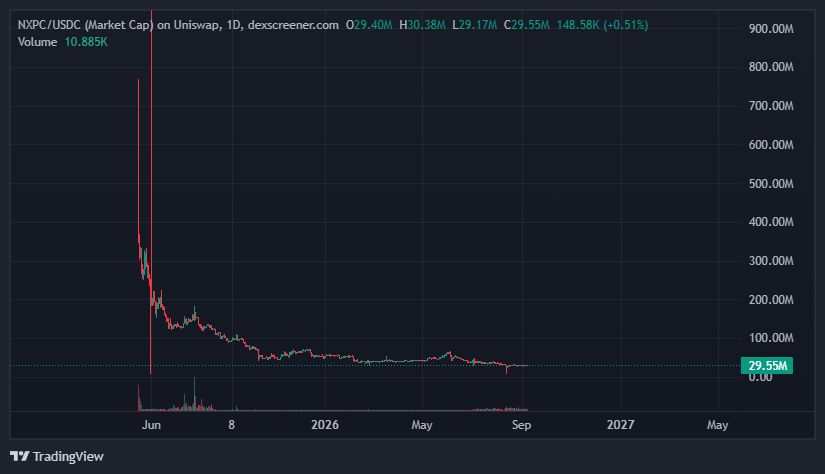Open the TradingView text link
825x474 pixels.
(x=68, y=456)
